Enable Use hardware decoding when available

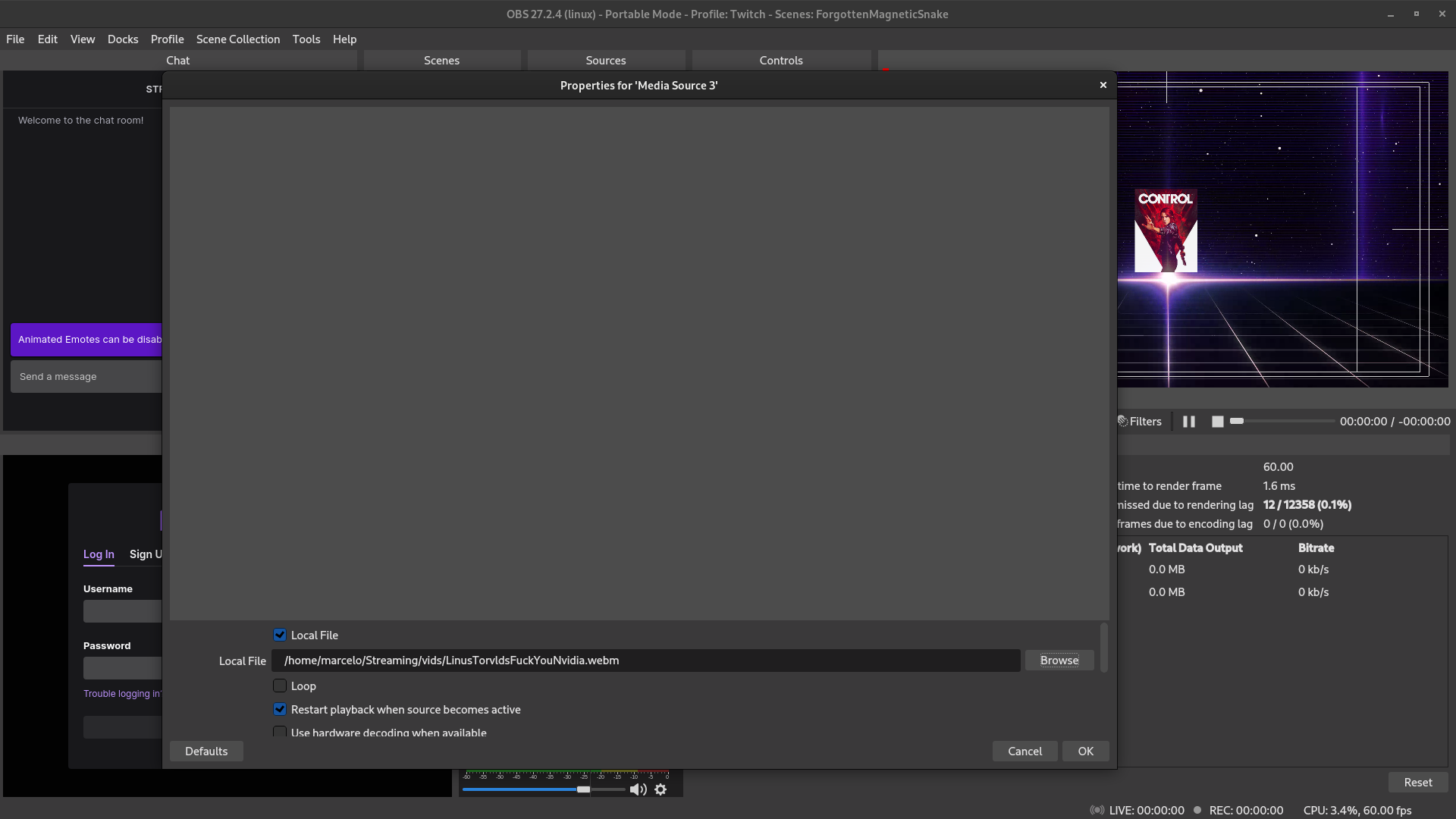pyautogui.click(x=280, y=733)
